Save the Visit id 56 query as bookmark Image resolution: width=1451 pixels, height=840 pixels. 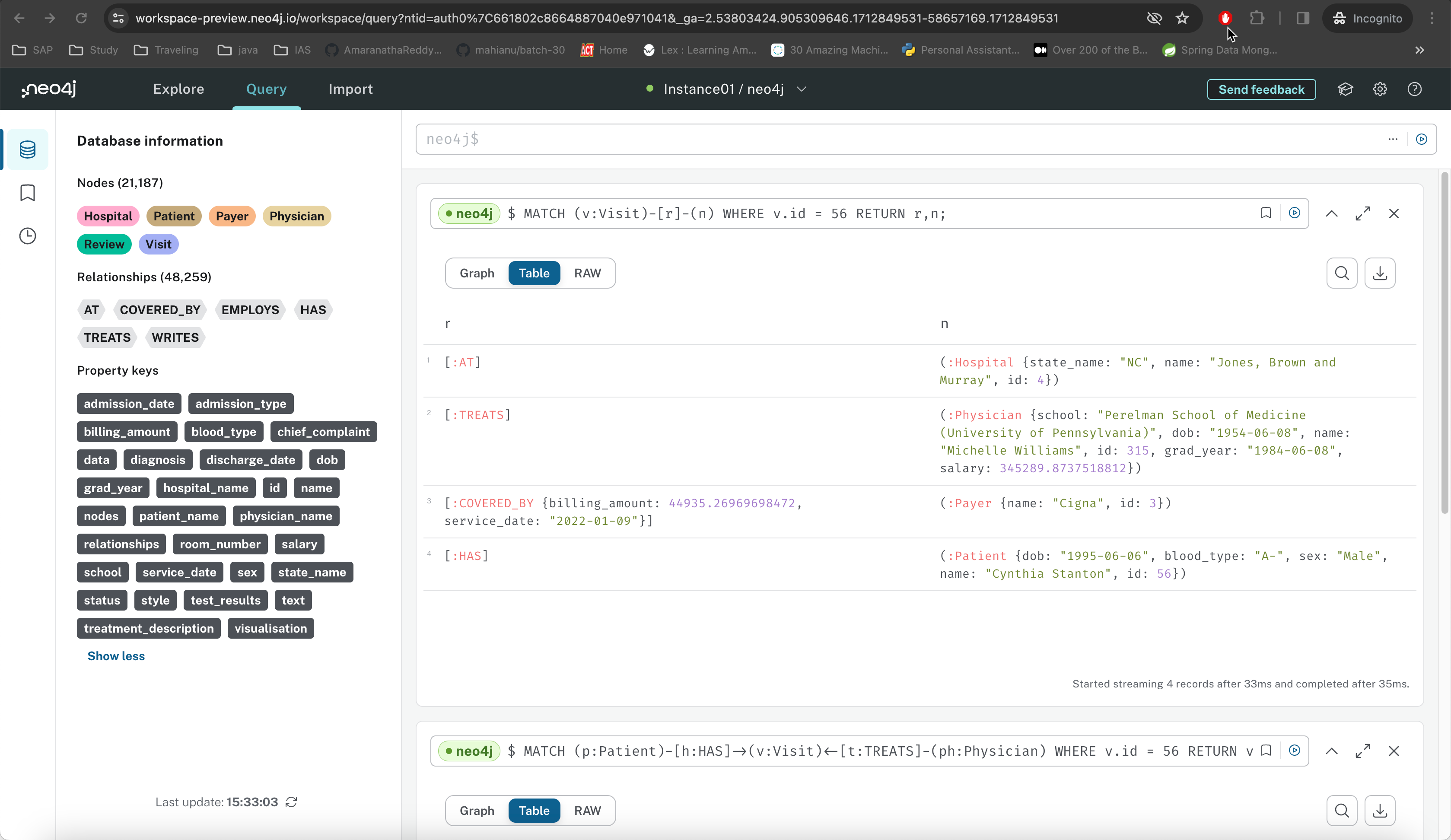point(1266,213)
